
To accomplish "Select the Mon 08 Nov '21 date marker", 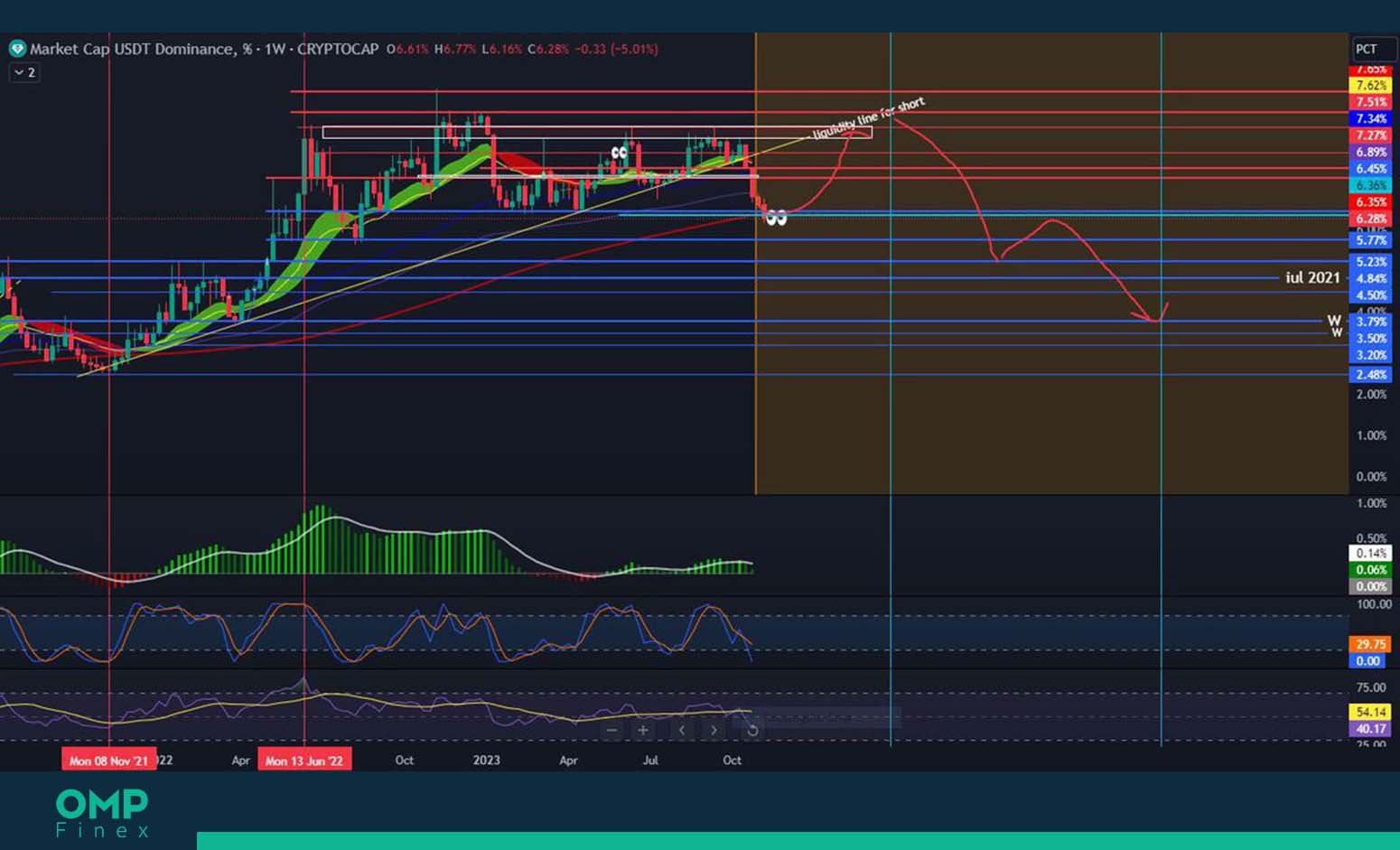I will 108,760.
